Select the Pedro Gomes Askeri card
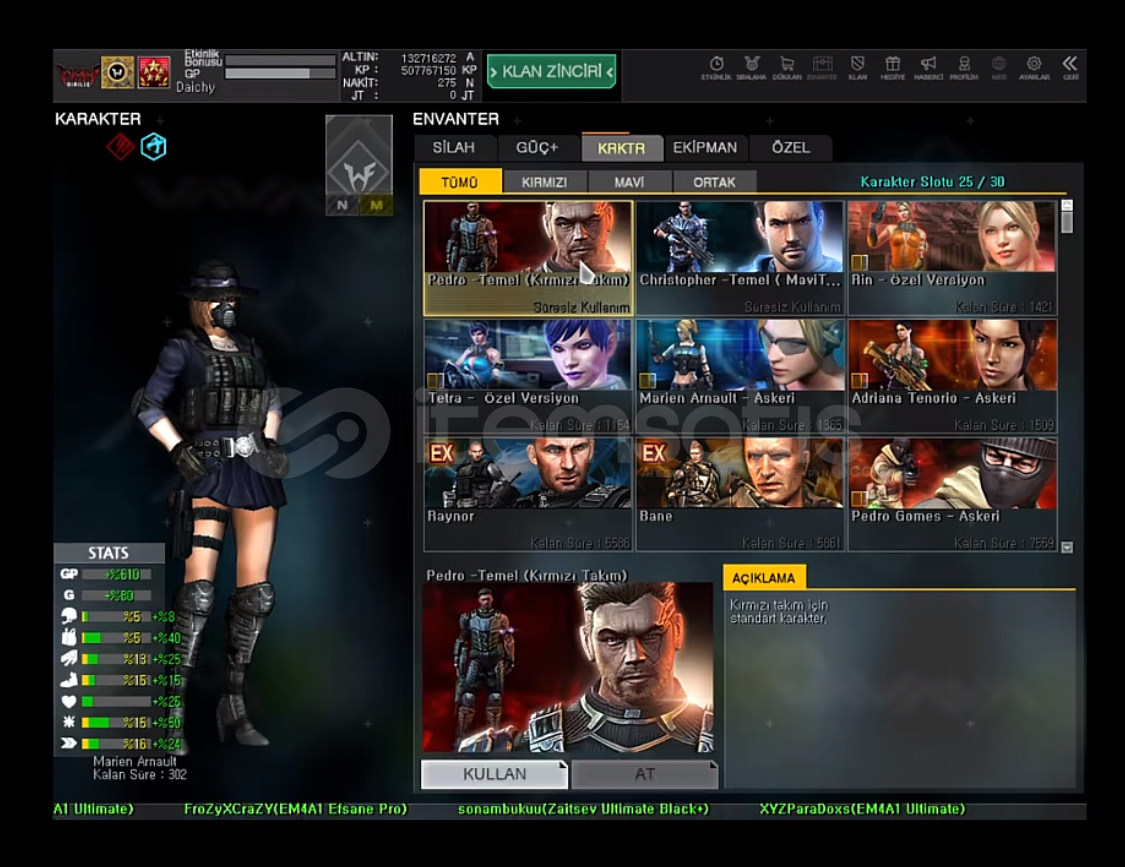This screenshot has height=867, width=1125. [x=952, y=495]
